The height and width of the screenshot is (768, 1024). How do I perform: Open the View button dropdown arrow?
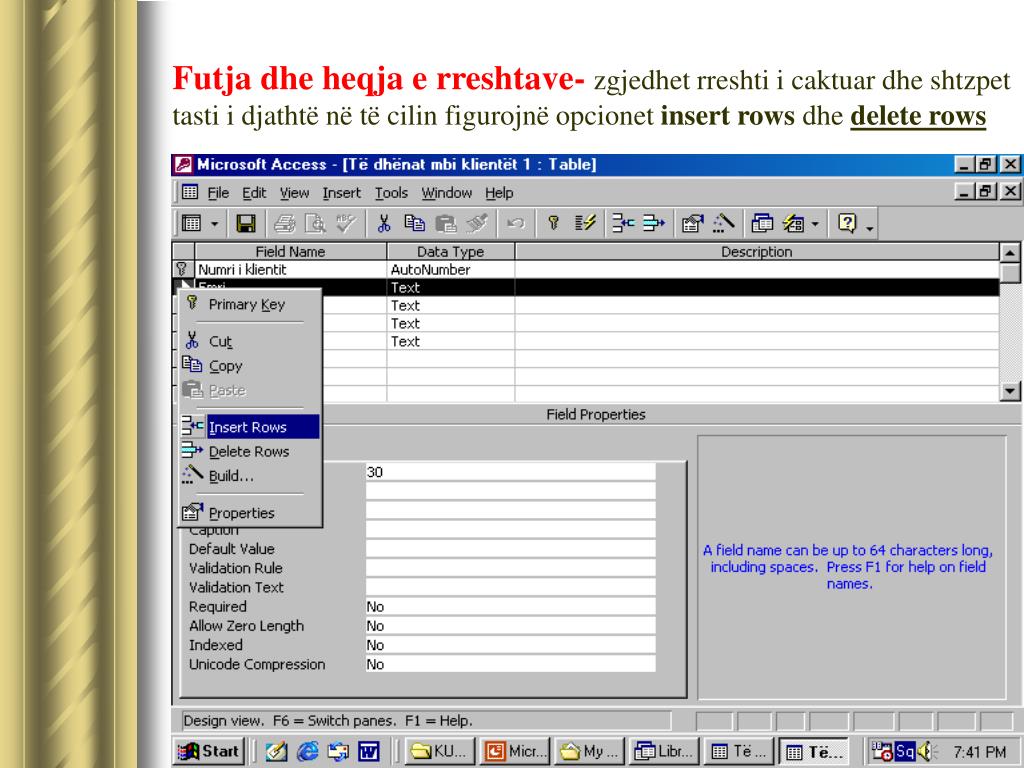pyautogui.click(x=214, y=224)
